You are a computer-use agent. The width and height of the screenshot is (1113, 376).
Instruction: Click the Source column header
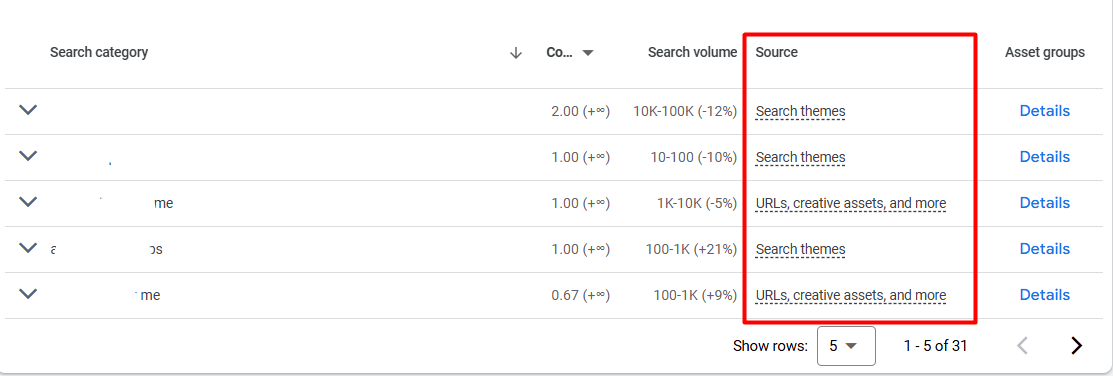pyautogui.click(x=777, y=52)
